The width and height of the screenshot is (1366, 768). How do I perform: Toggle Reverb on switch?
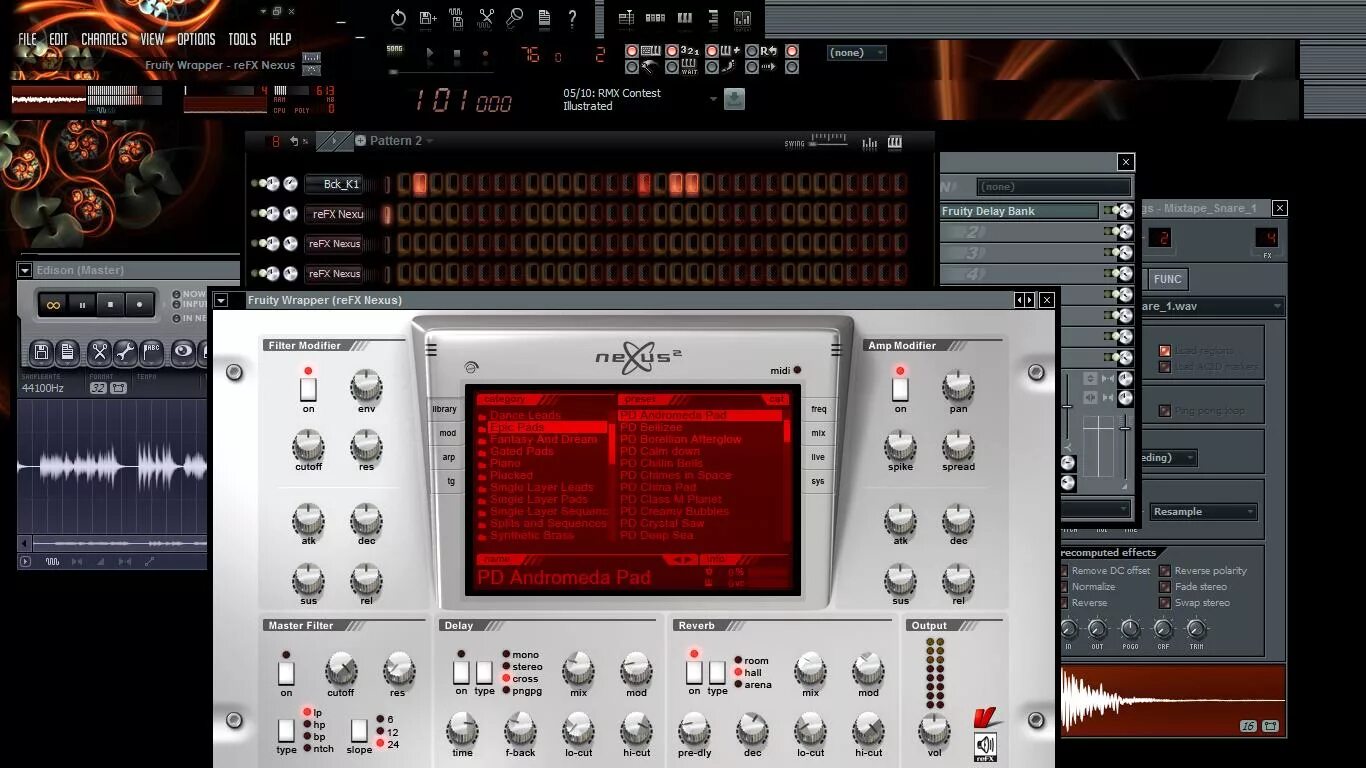pos(694,672)
